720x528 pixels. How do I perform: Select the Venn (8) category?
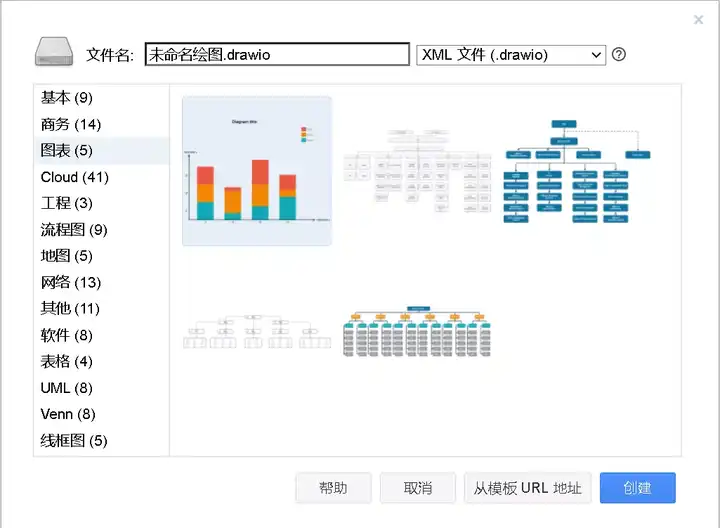tap(101, 414)
